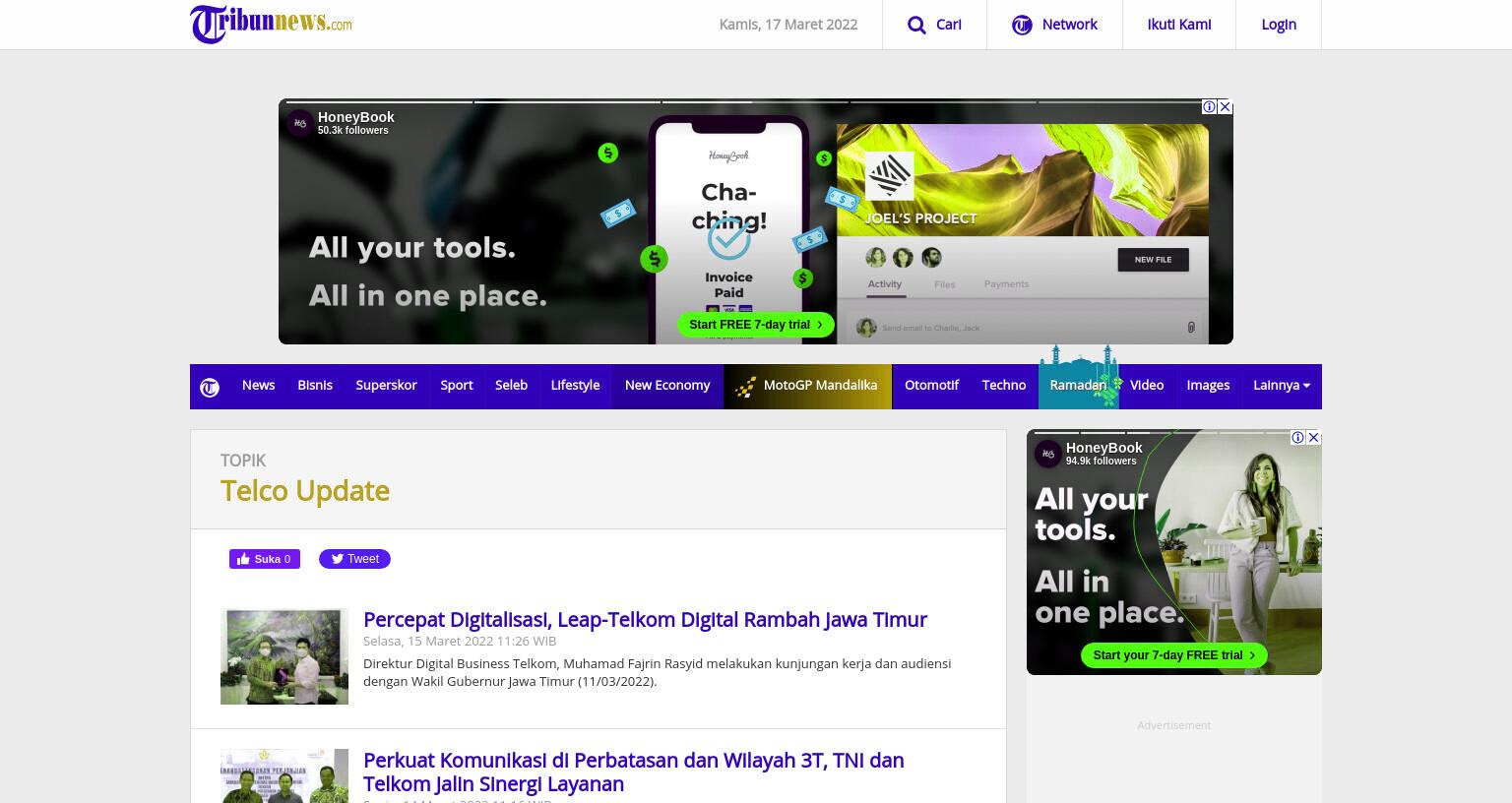
Task: Click the date Kamis, 17 Maret 2022
Action: point(788,25)
